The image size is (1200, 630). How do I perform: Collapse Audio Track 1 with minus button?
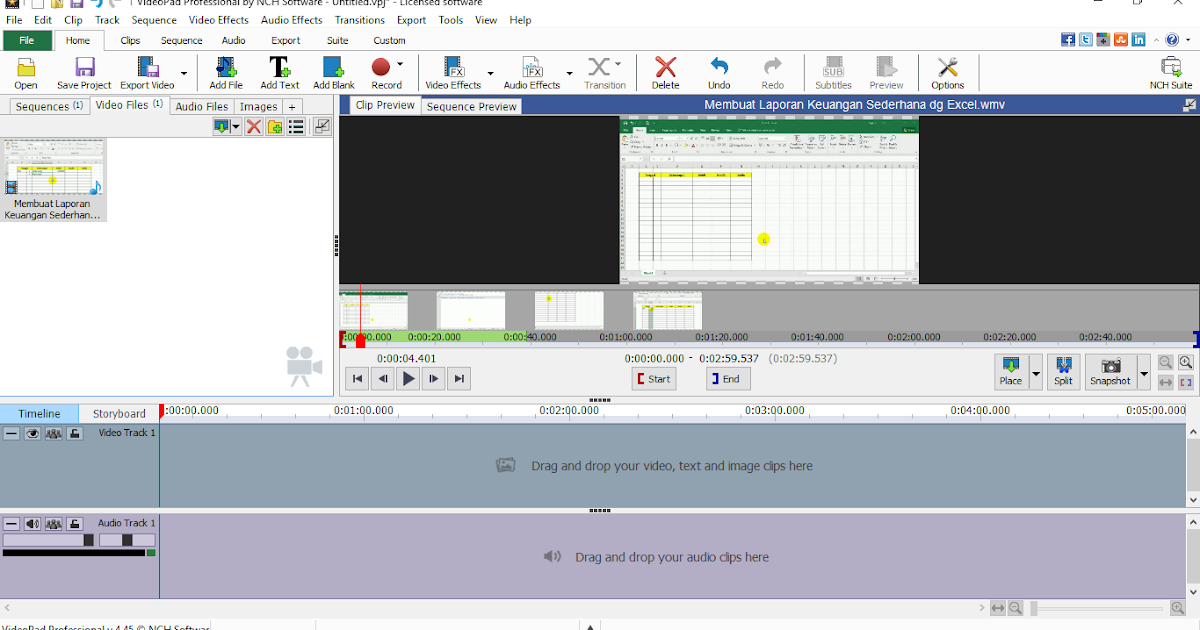tap(12, 524)
